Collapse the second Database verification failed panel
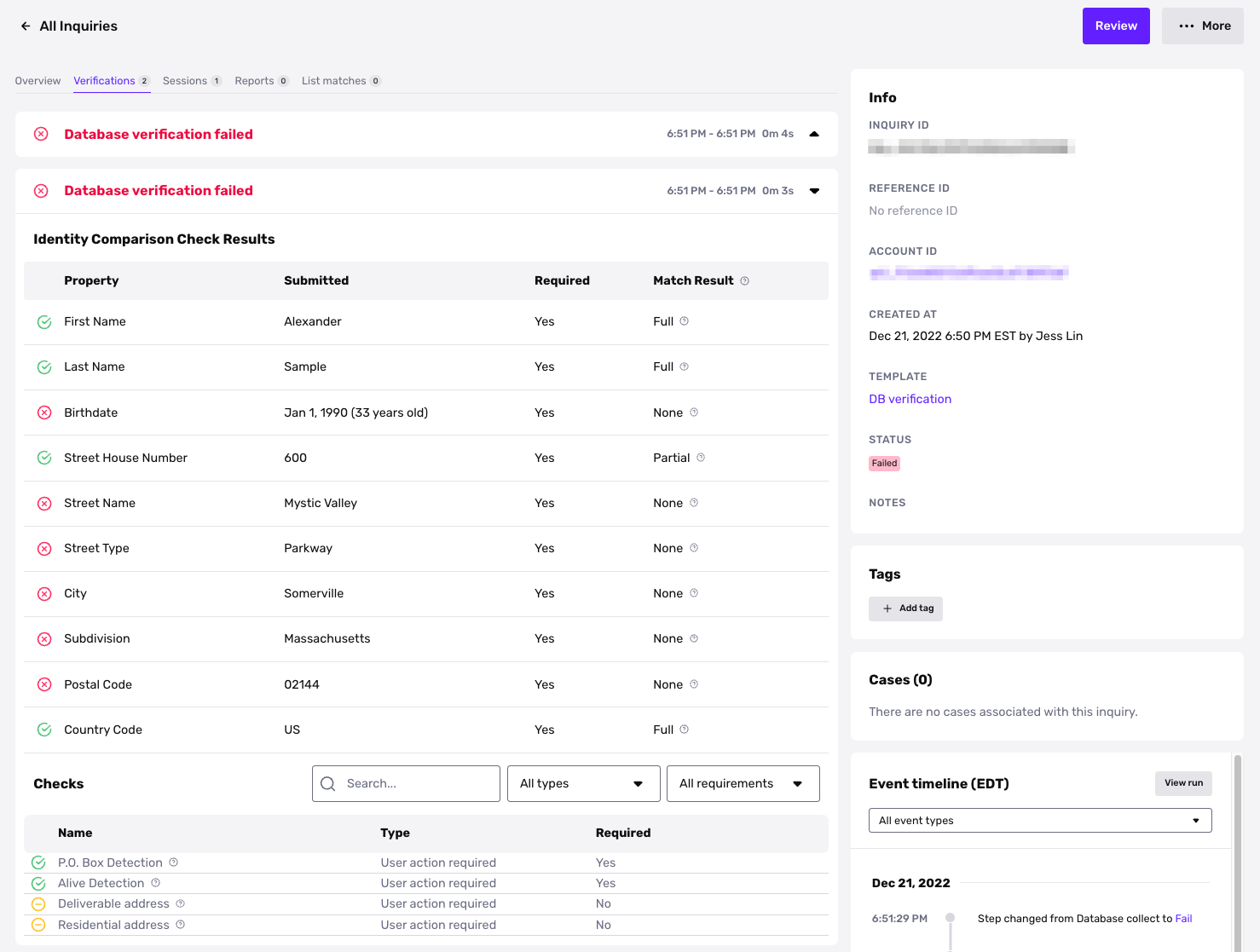 point(814,191)
